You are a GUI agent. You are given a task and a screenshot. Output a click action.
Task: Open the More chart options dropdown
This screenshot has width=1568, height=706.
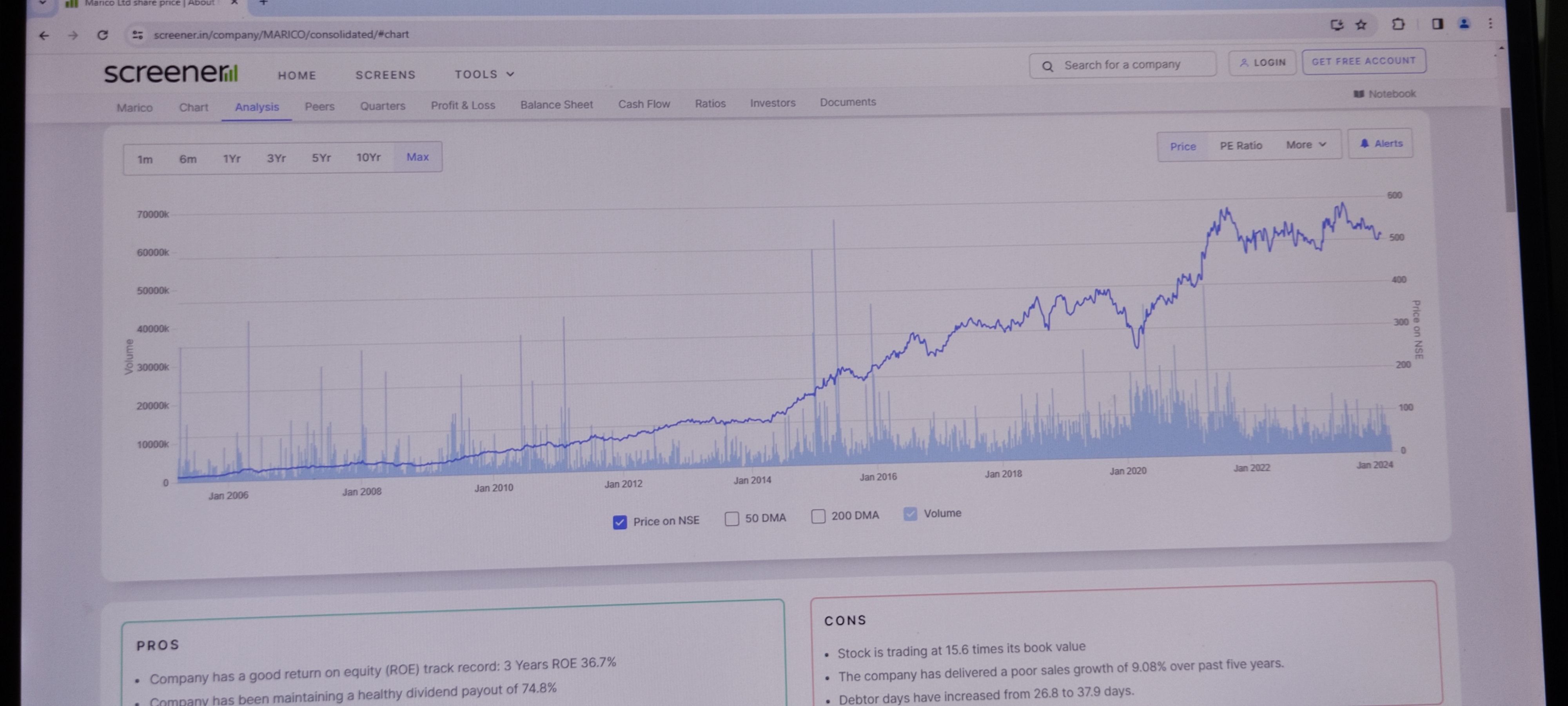pos(1306,145)
